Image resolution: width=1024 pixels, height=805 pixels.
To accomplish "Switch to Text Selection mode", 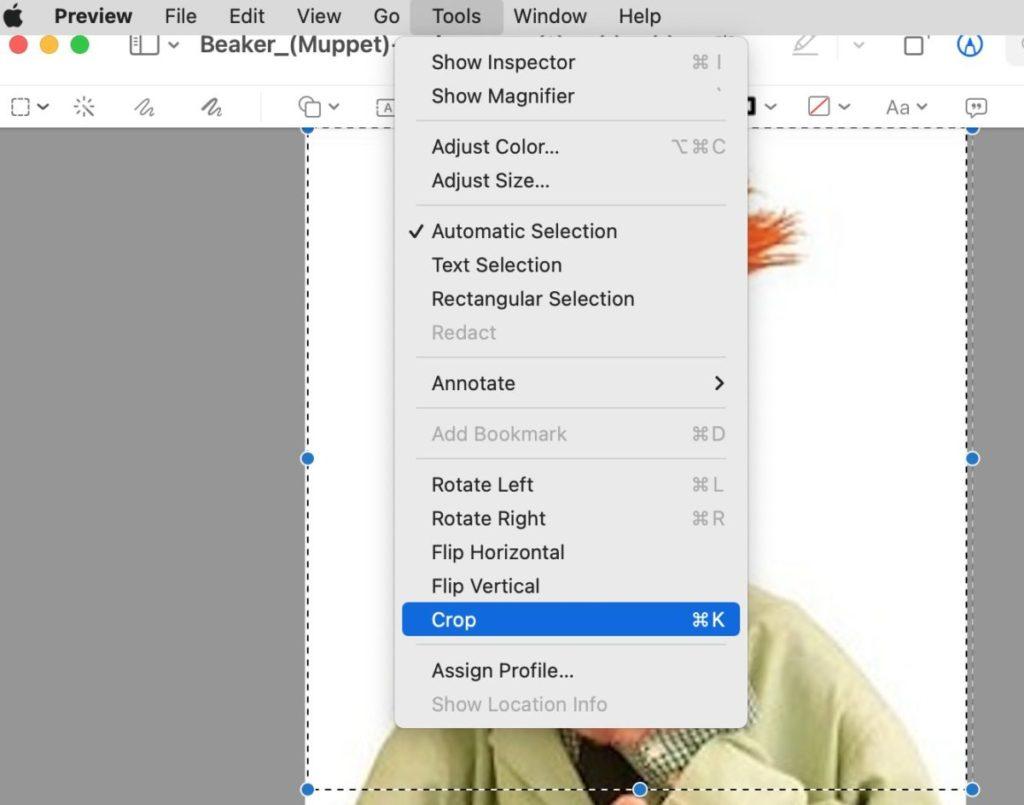I will click(x=496, y=265).
